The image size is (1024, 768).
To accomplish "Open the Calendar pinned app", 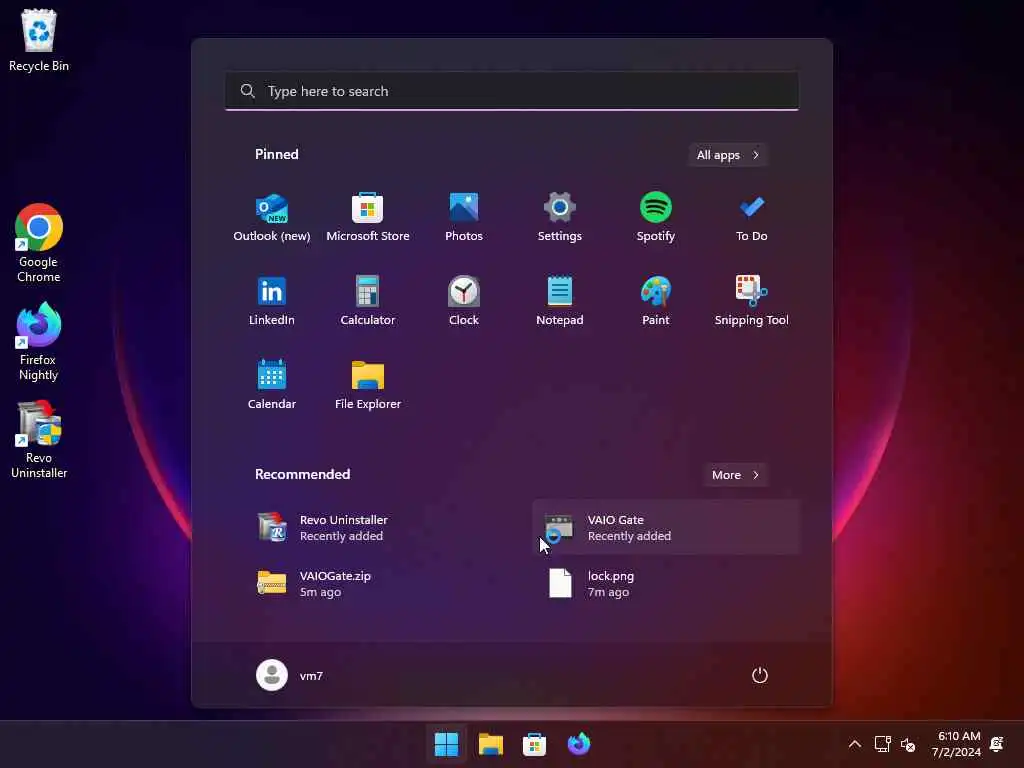I will coord(272,385).
